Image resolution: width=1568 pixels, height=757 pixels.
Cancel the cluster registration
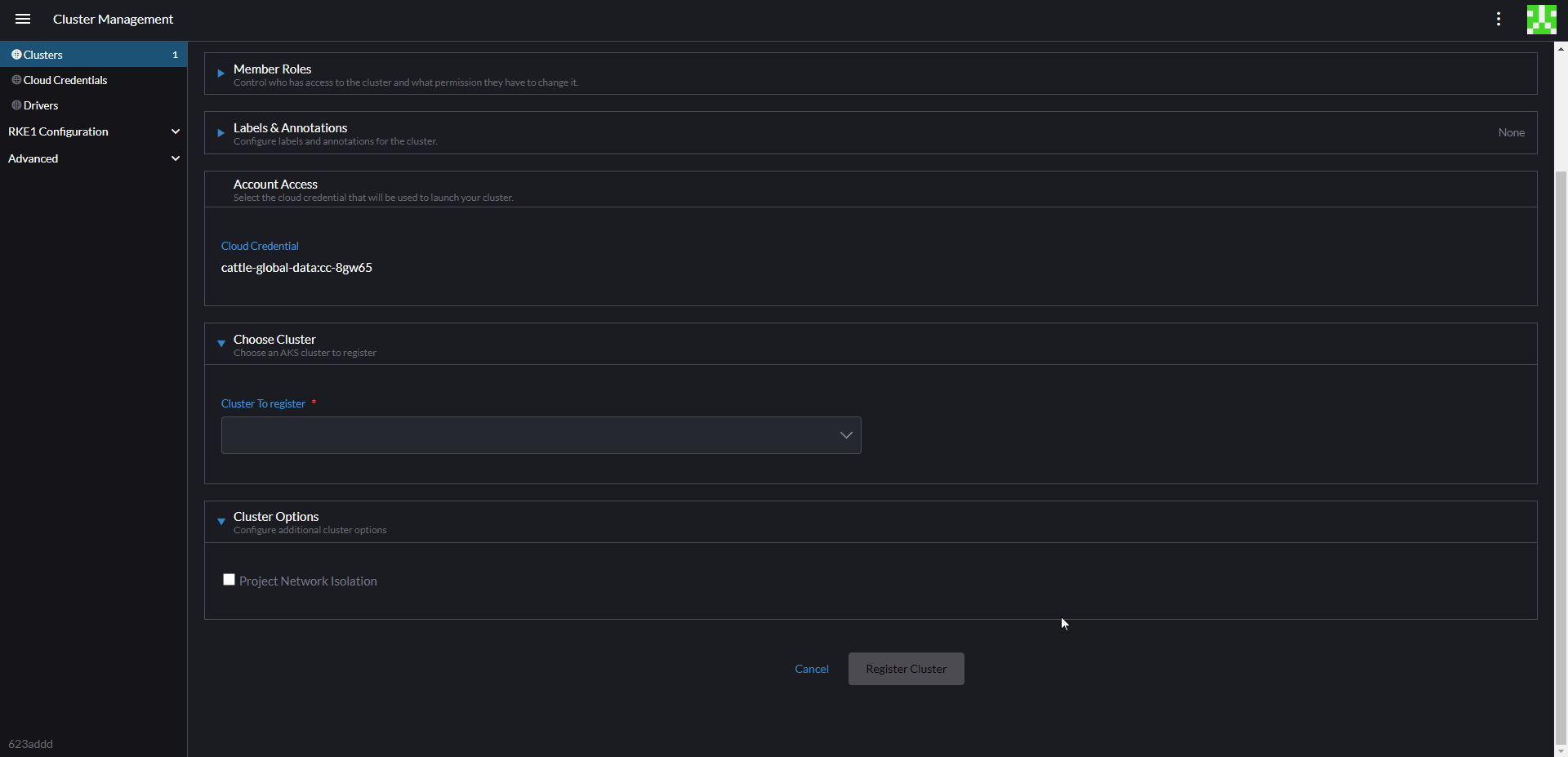coord(811,668)
